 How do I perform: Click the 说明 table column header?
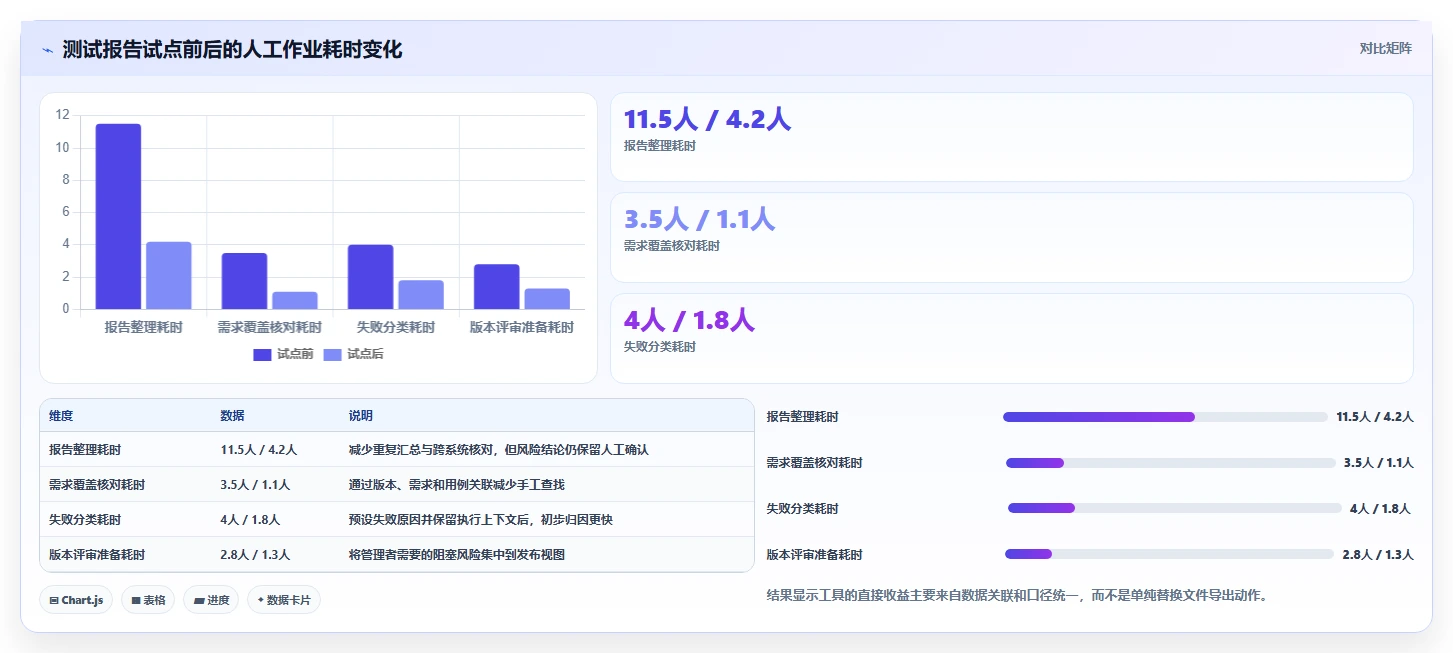[x=360, y=416]
